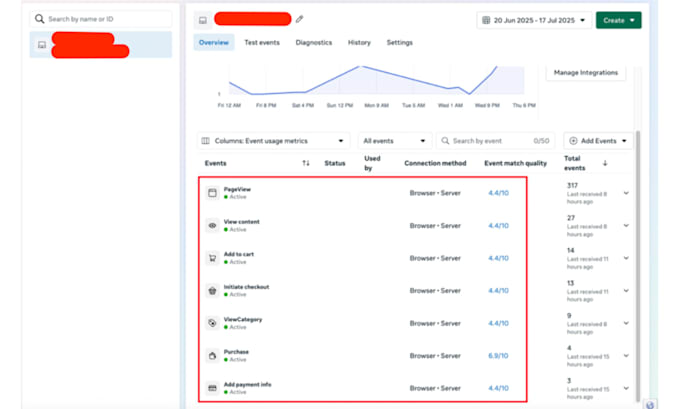
Task: Click the magnifier icon in sidebar search
Action: 39,19
